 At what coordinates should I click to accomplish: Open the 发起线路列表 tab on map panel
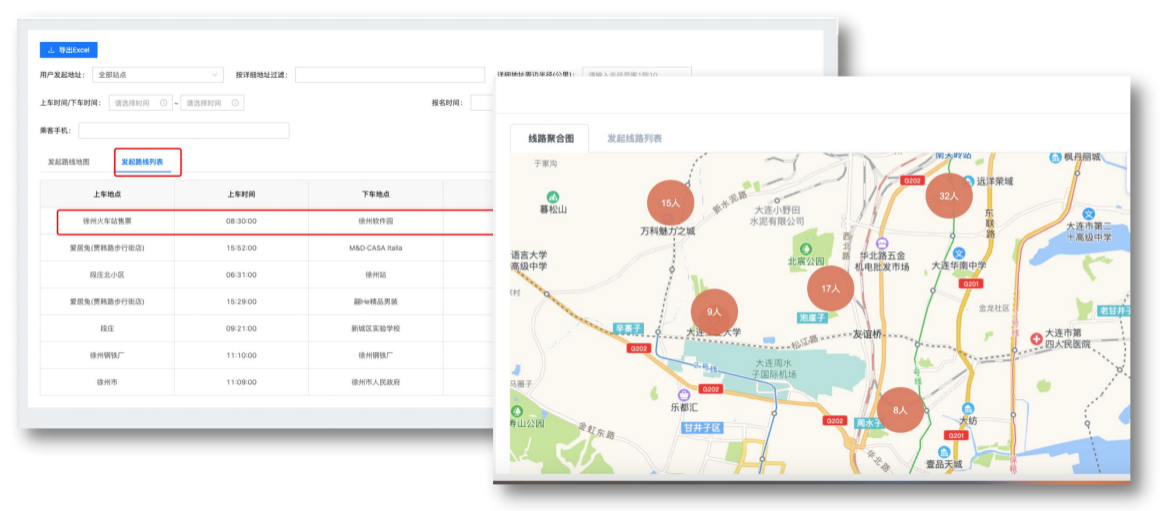(634, 139)
